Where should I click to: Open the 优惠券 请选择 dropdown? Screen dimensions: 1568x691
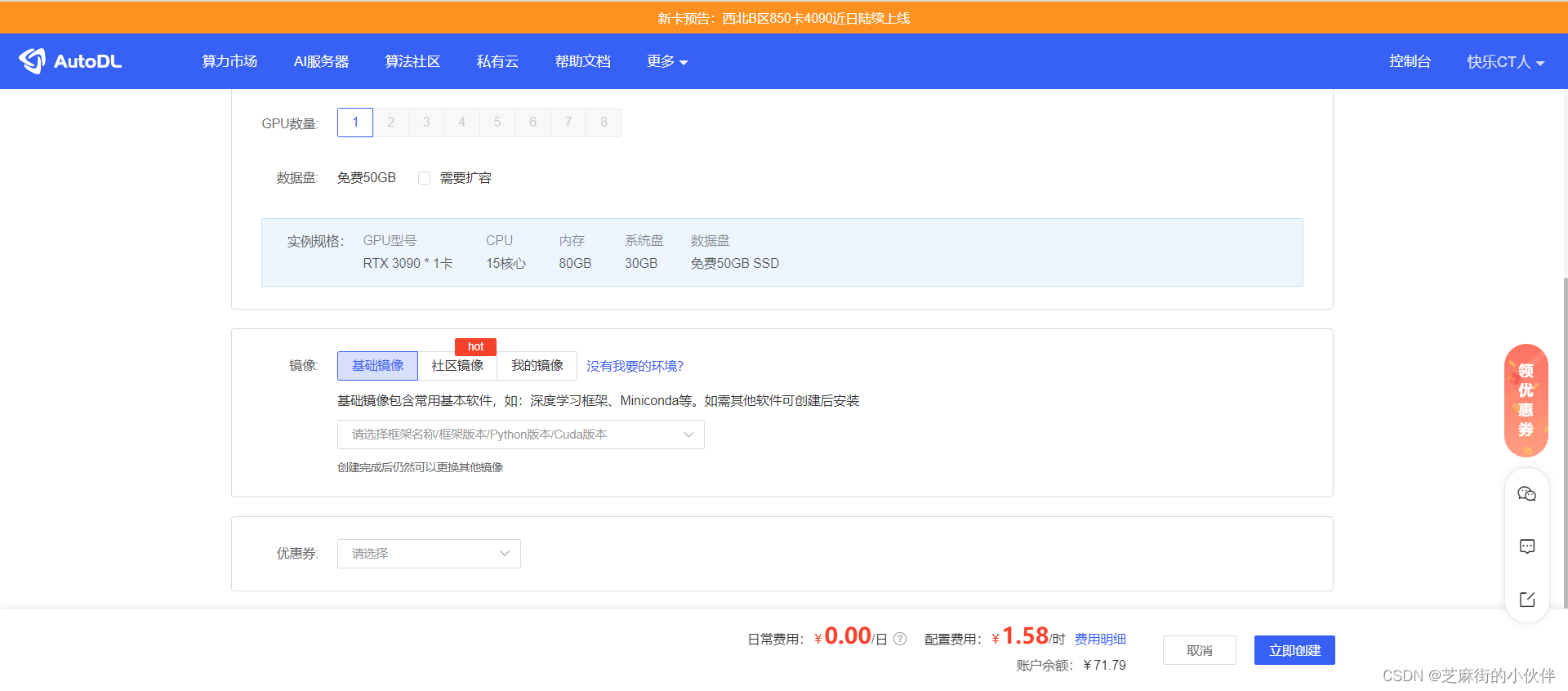pyautogui.click(x=429, y=554)
